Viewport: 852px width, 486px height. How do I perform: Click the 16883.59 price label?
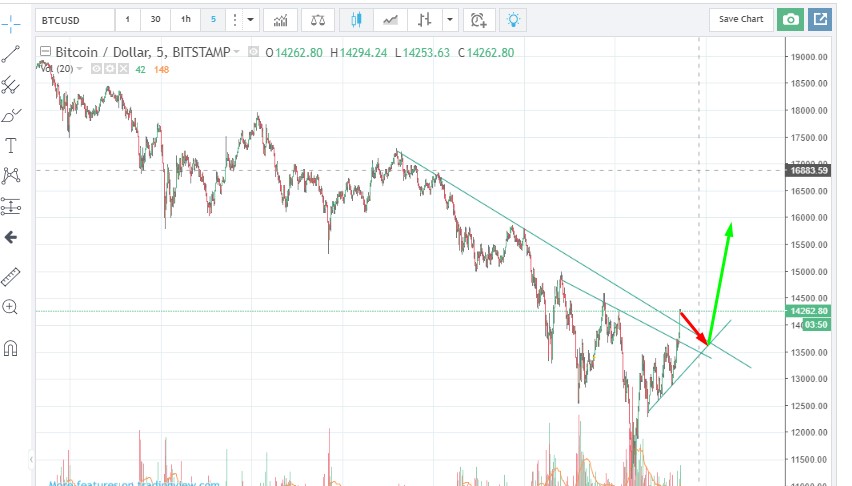click(809, 171)
